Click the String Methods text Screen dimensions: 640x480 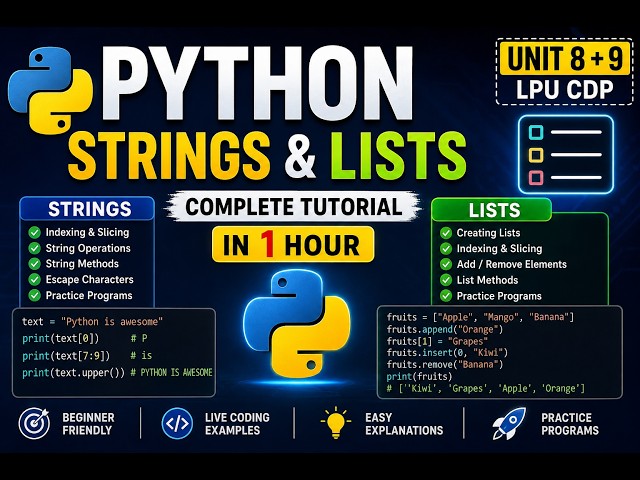tap(82, 264)
